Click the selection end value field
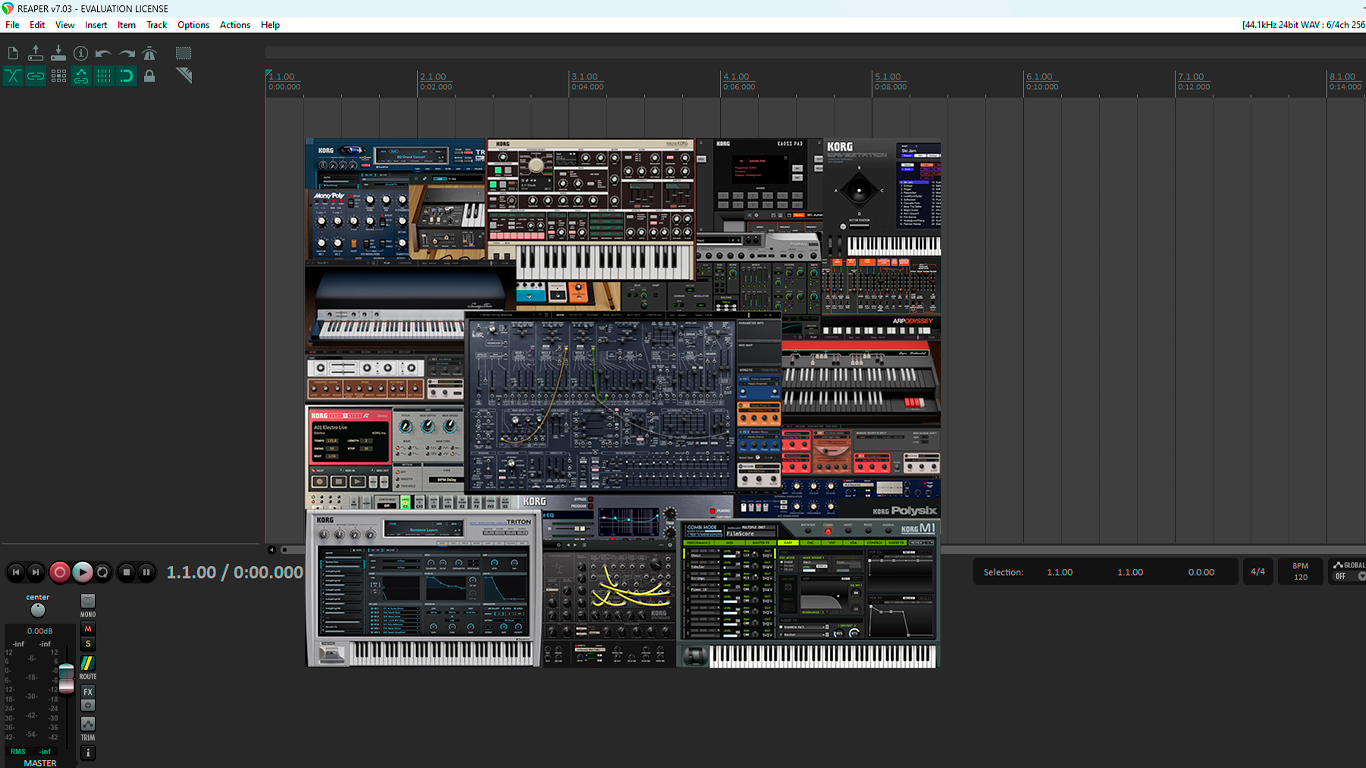This screenshot has height=768, width=1366. click(1130, 573)
